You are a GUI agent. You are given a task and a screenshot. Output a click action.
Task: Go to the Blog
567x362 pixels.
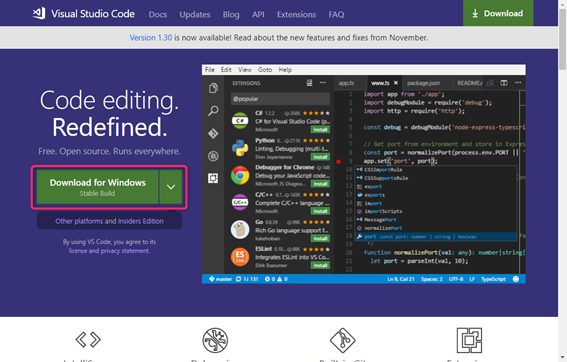(x=231, y=14)
